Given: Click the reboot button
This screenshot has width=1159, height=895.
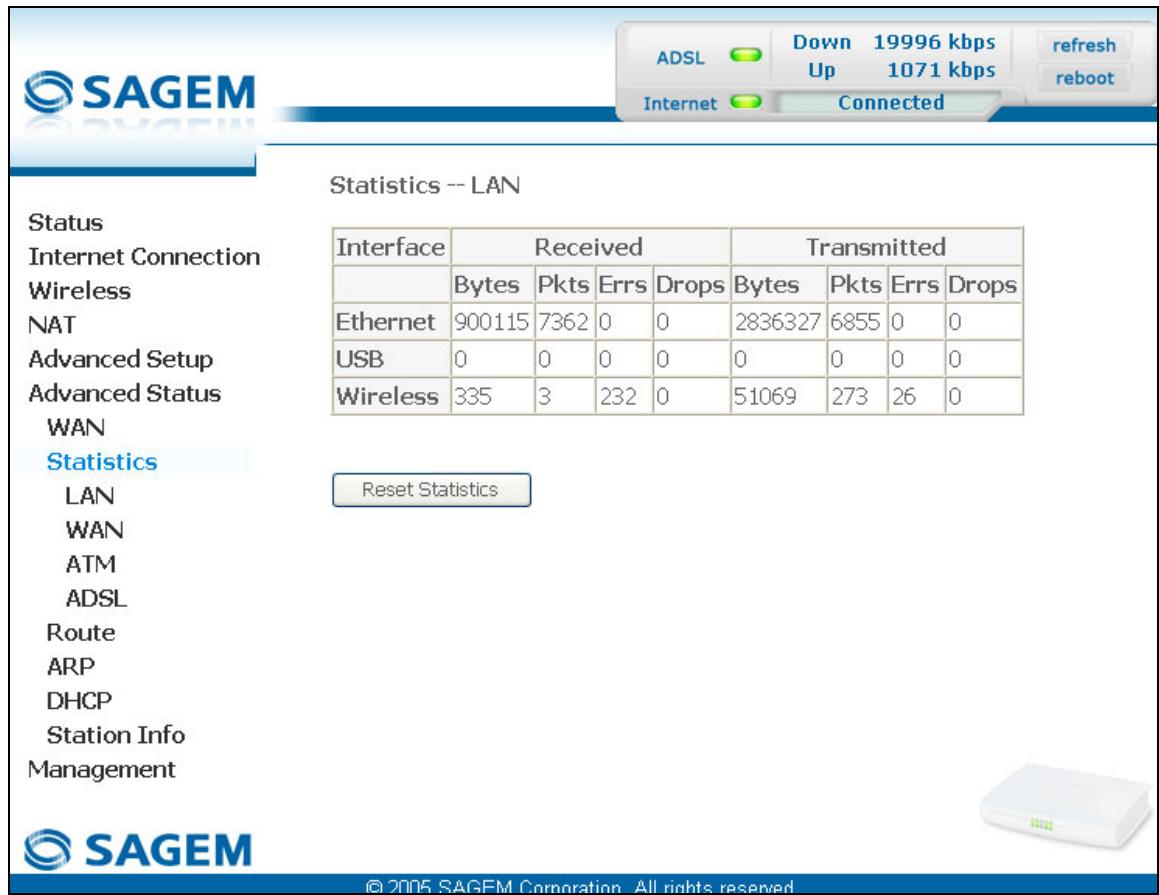Looking at the screenshot, I should click(x=1084, y=78).
